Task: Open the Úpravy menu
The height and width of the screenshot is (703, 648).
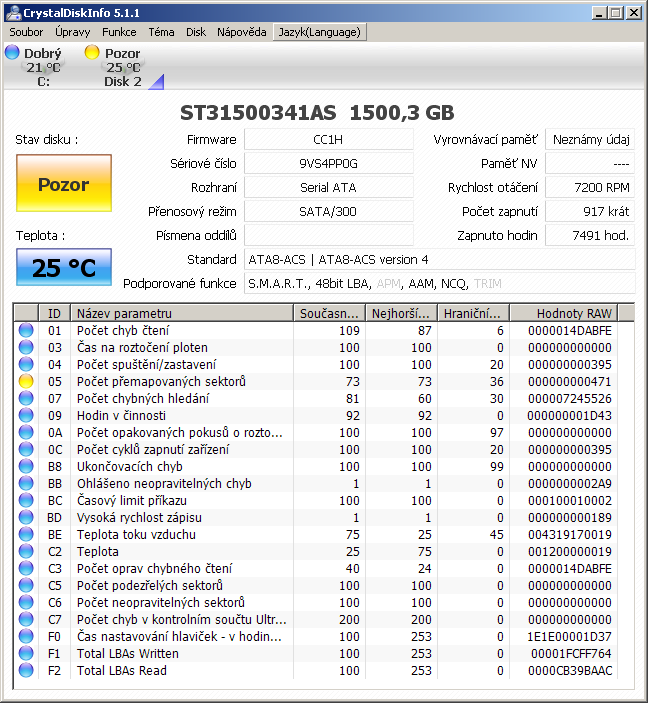Action: coord(73,32)
